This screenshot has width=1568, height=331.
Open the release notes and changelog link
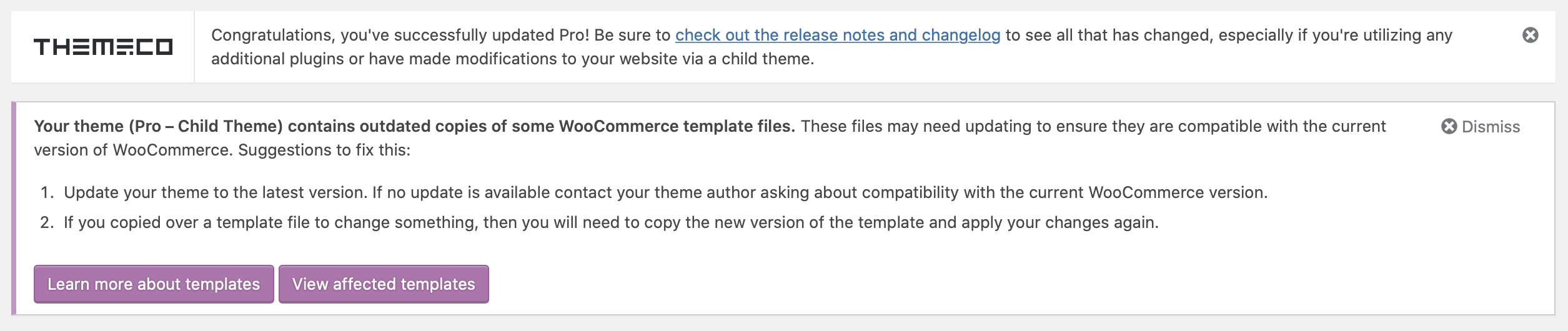click(838, 35)
